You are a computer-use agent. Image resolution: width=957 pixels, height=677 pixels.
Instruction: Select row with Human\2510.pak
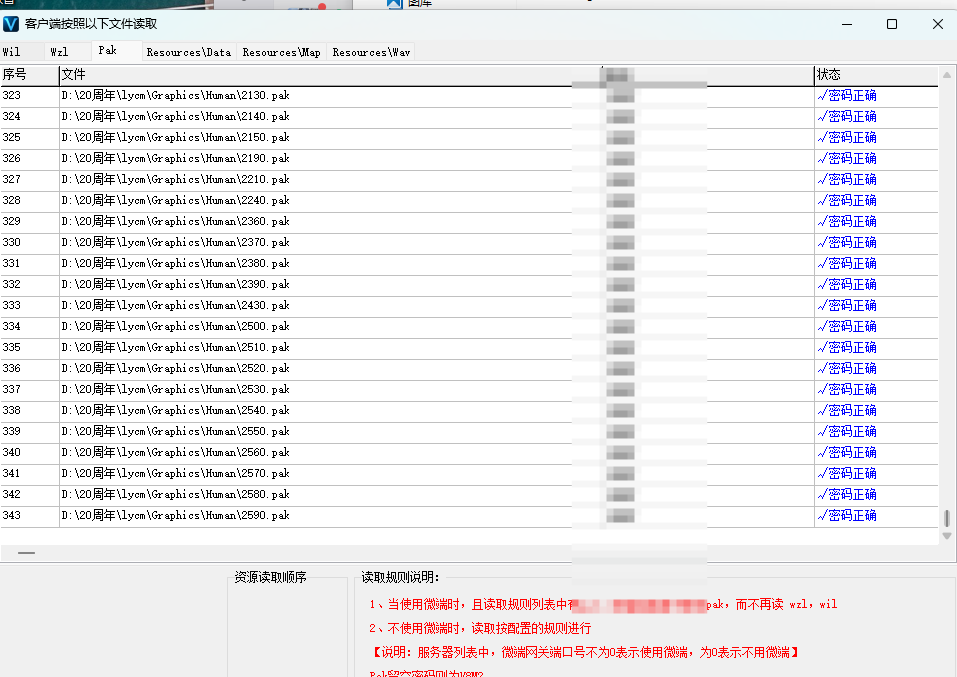tap(469, 348)
